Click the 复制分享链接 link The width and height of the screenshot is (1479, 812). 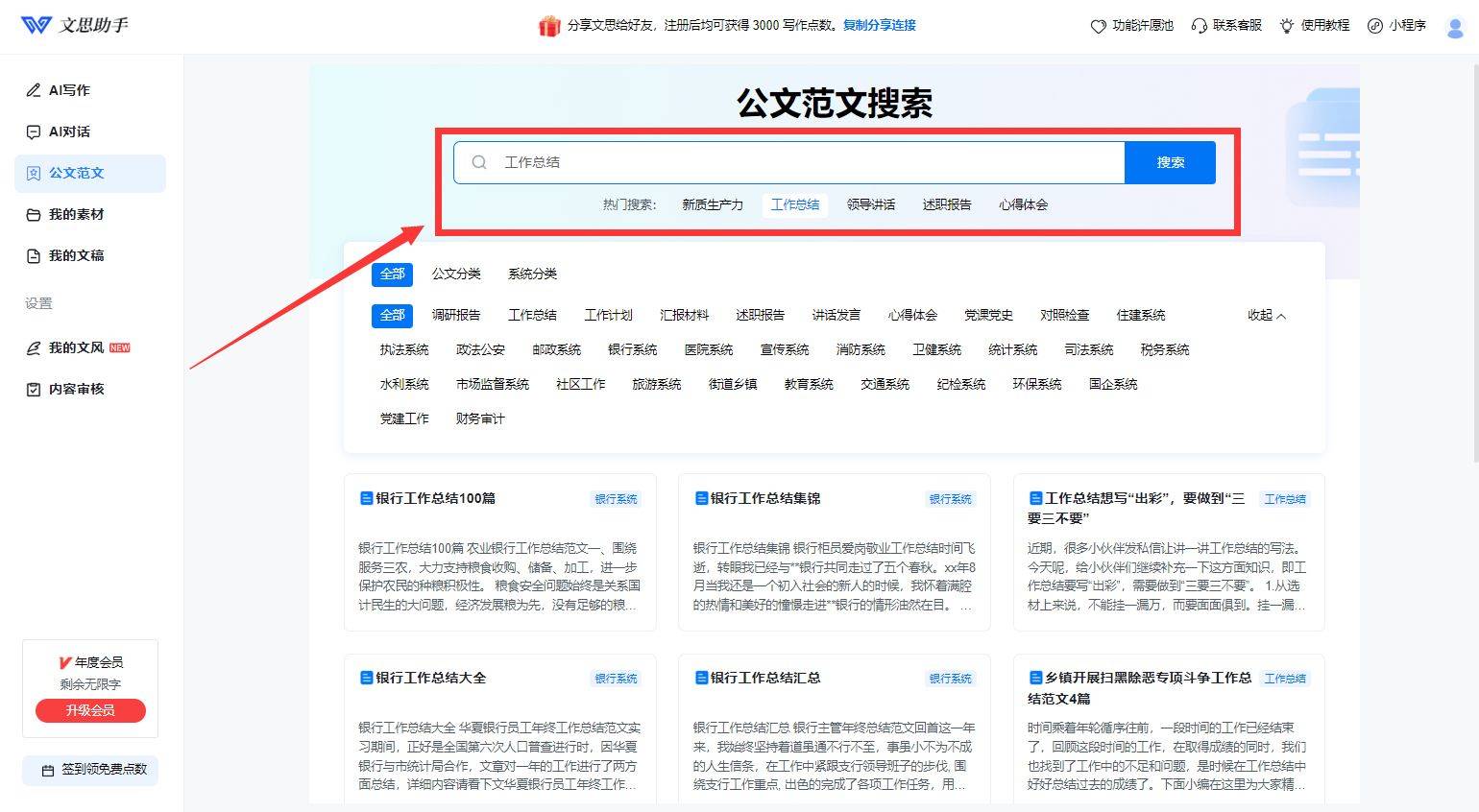pyautogui.click(x=880, y=25)
